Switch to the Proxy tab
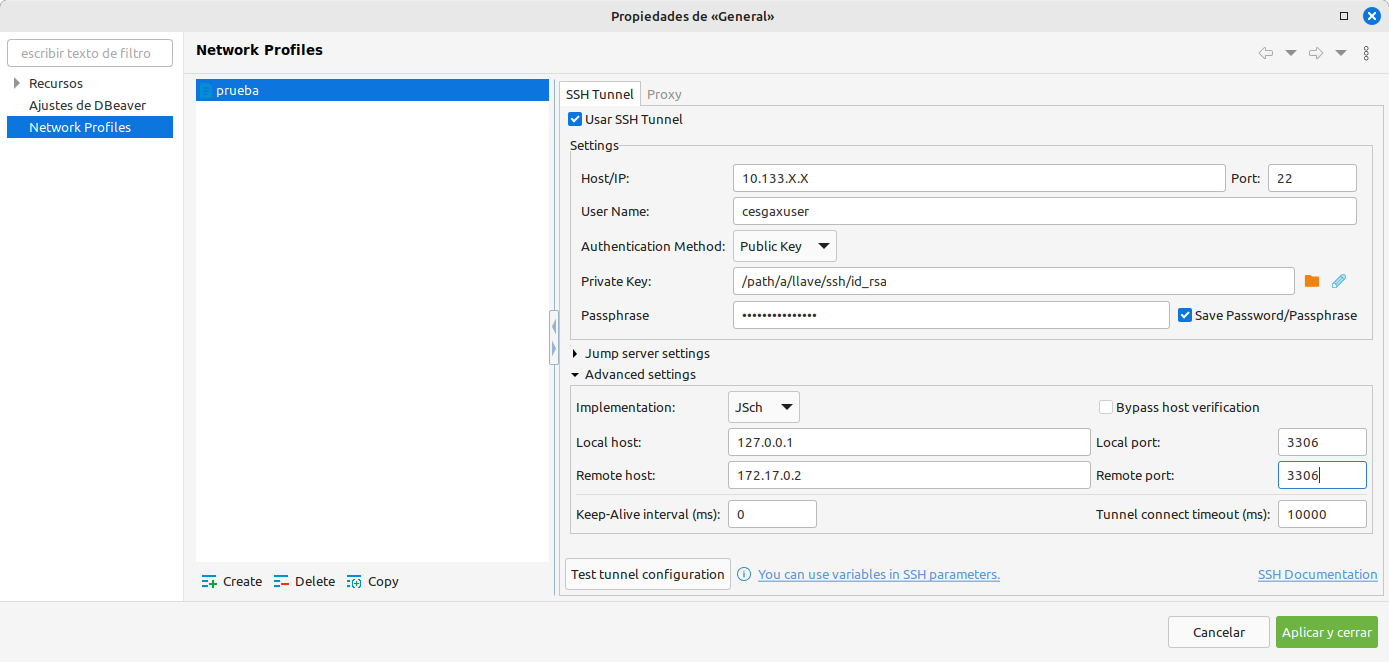The height and width of the screenshot is (662, 1389). [x=664, y=94]
